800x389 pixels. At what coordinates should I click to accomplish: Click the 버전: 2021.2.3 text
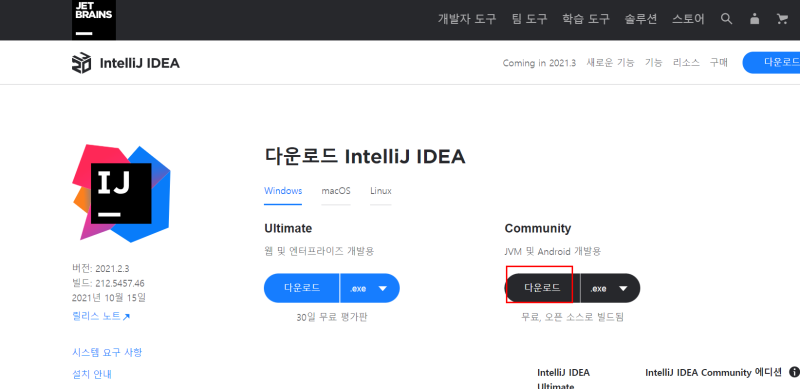(101, 269)
